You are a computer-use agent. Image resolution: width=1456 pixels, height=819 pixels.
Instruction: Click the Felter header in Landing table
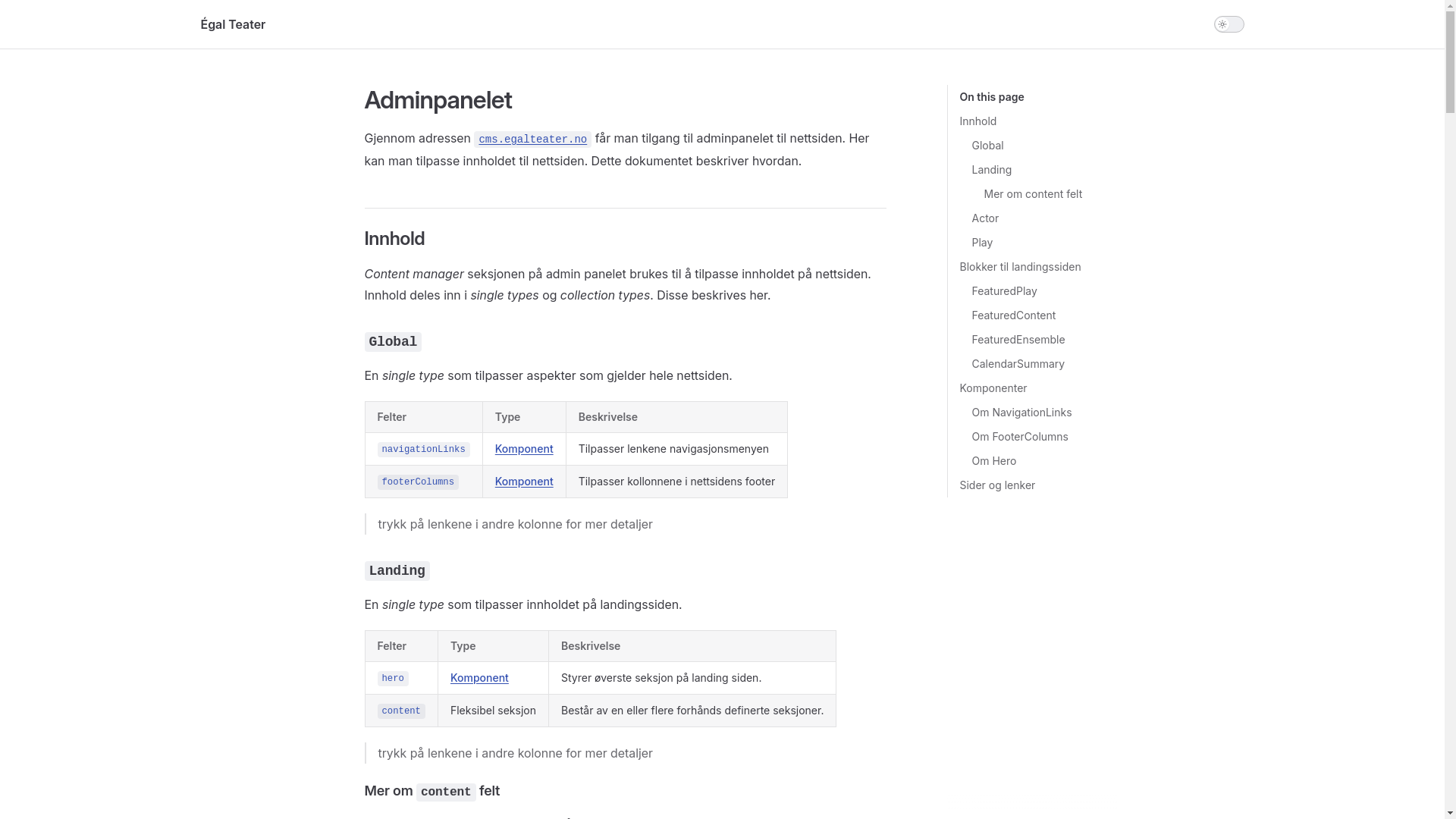[x=401, y=646]
